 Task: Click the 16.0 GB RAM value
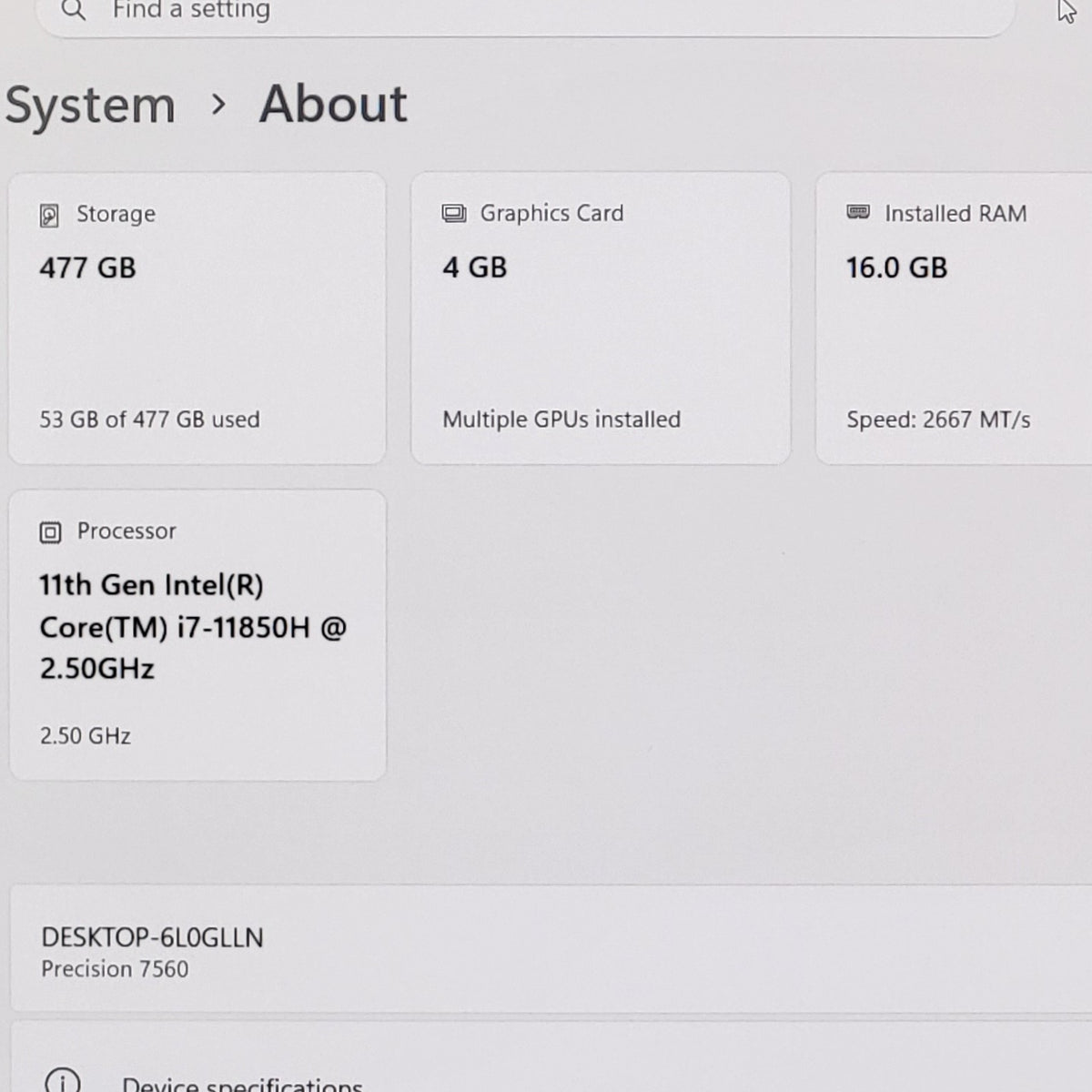point(896,268)
